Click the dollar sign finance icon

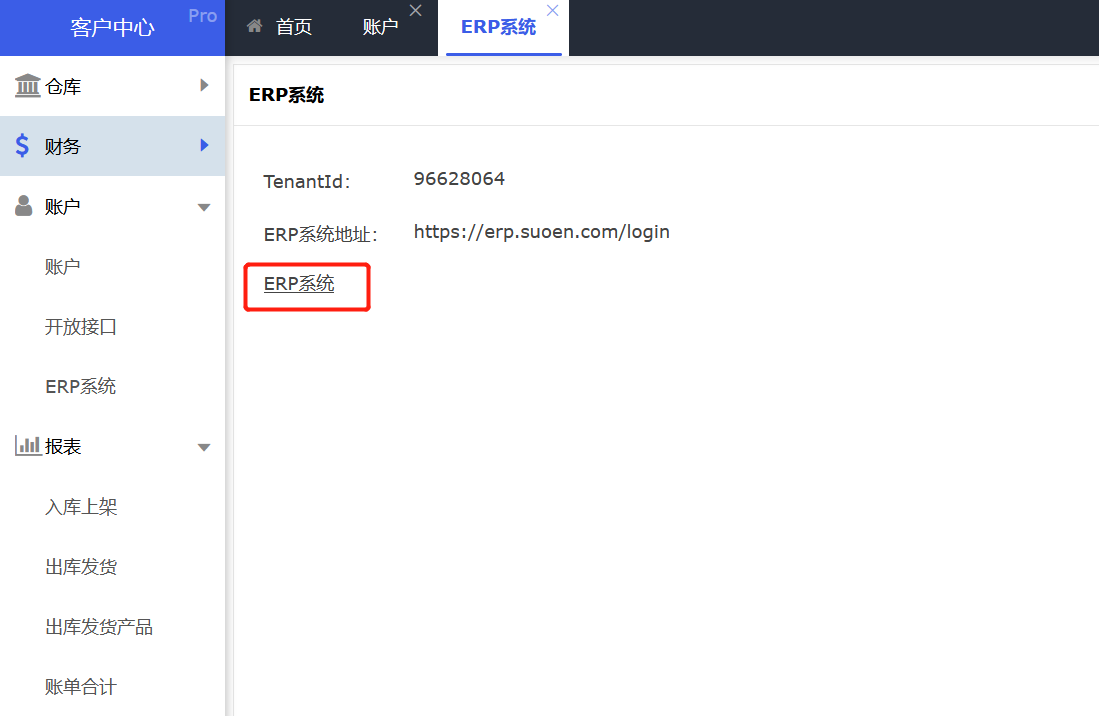pyautogui.click(x=23, y=146)
